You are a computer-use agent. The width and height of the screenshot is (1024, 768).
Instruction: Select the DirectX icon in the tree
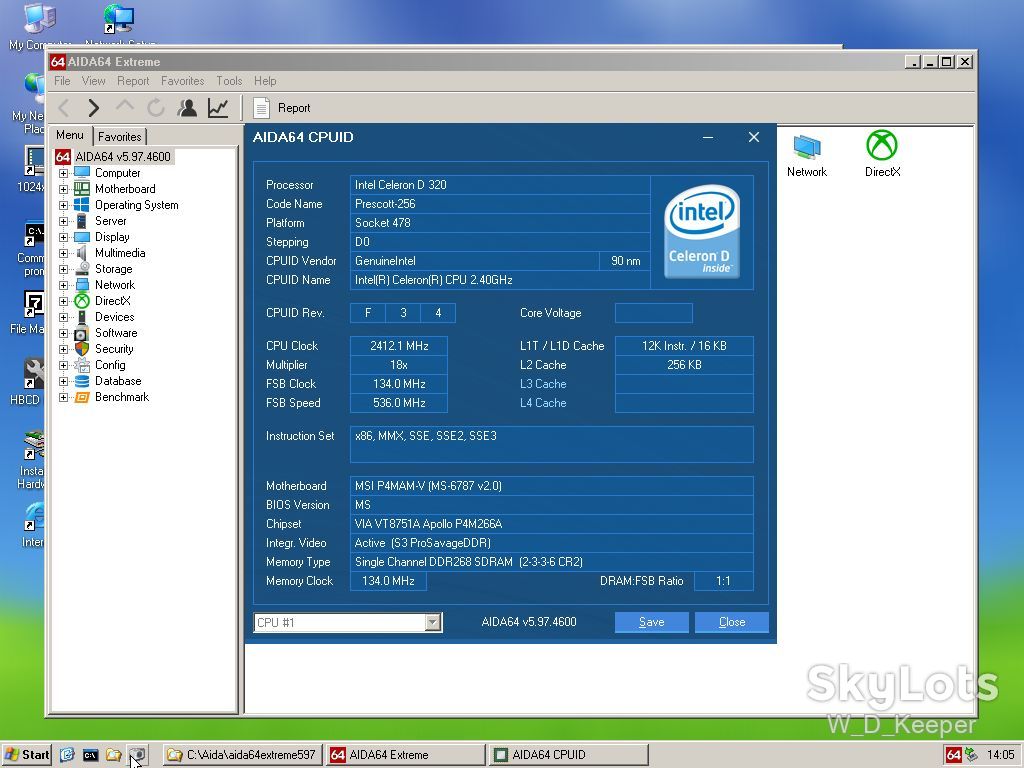point(82,300)
